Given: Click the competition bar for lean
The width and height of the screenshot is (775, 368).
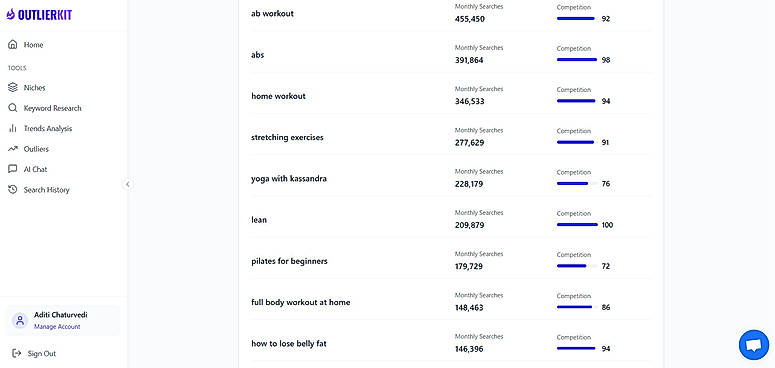Looking at the screenshot, I should click(577, 225).
